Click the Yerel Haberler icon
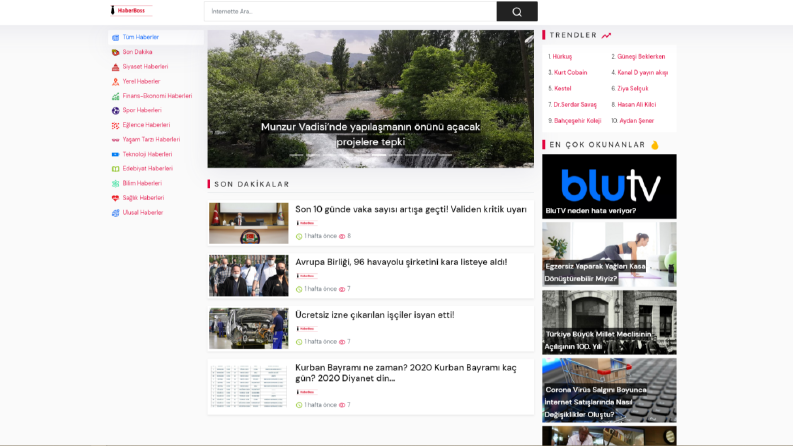Image resolution: width=793 pixels, height=446 pixels. 115,81
